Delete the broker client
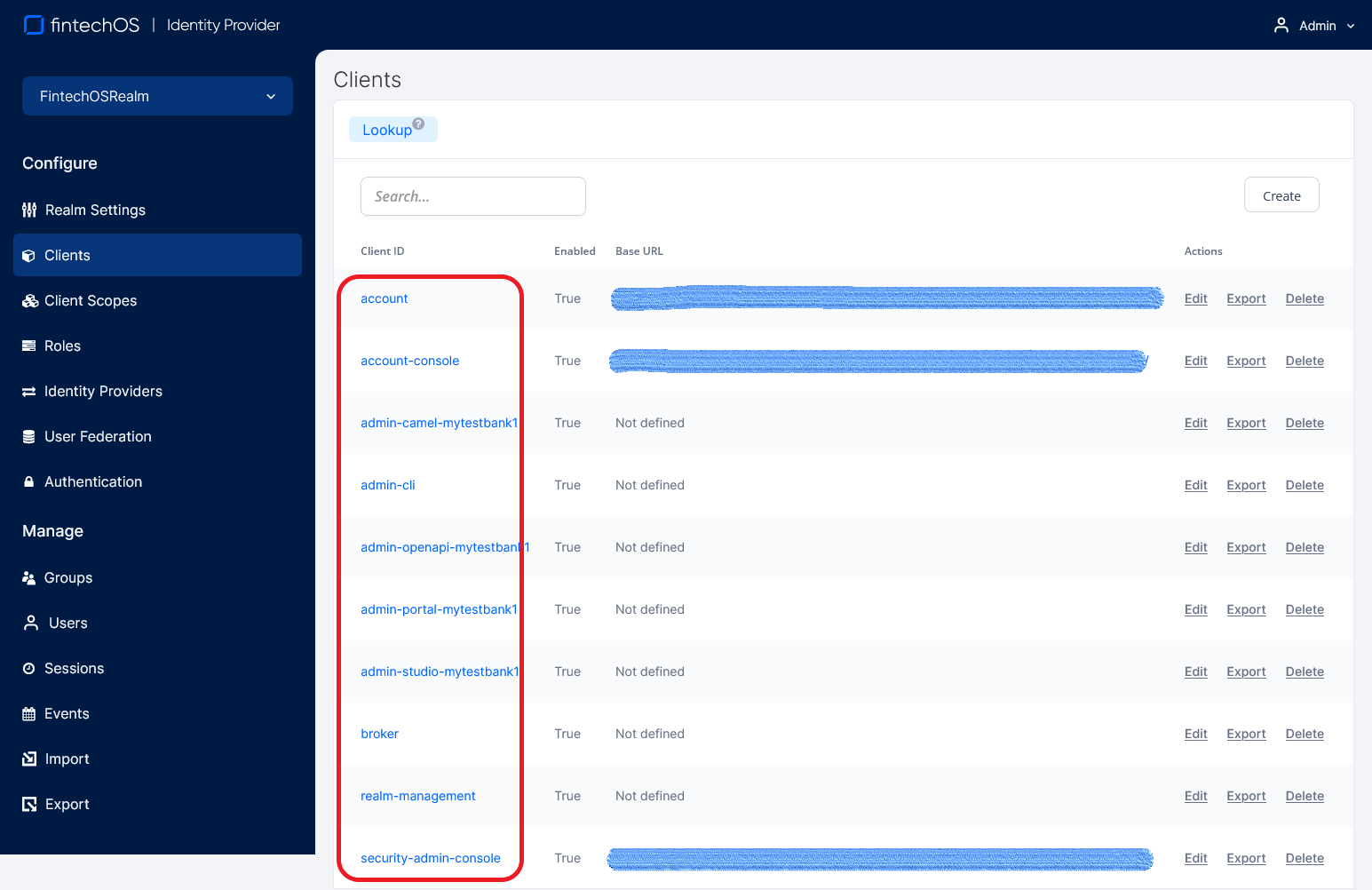Viewport: 1372px width, 890px height. (x=1304, y=734)
